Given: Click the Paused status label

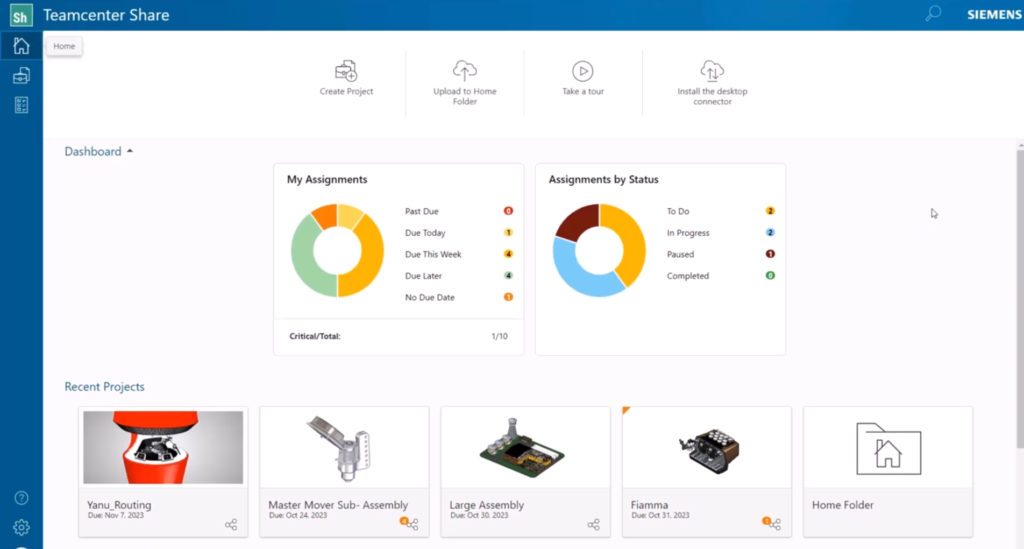Looking at the screenshot, I should tap(680, 254).
